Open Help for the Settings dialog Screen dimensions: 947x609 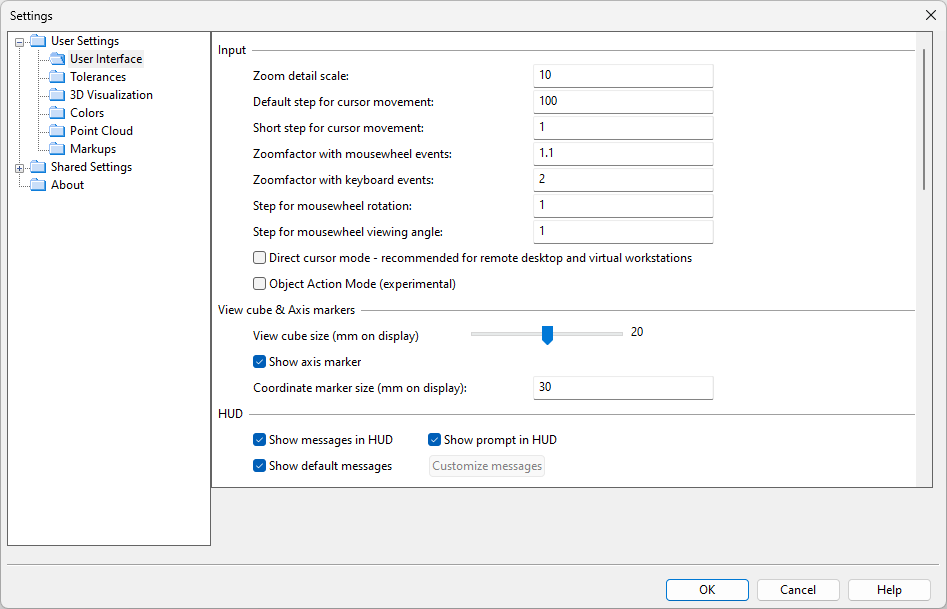[888, 590]
